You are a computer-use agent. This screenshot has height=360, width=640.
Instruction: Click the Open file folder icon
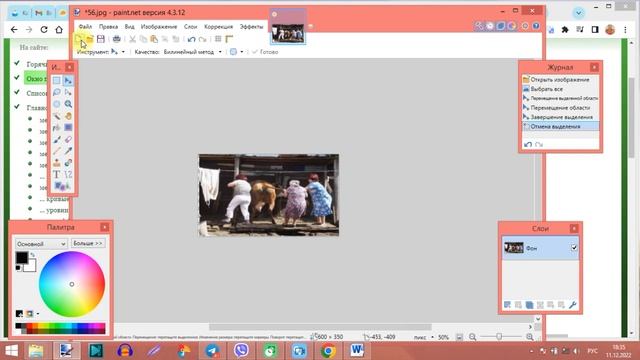tap(89, 39)
